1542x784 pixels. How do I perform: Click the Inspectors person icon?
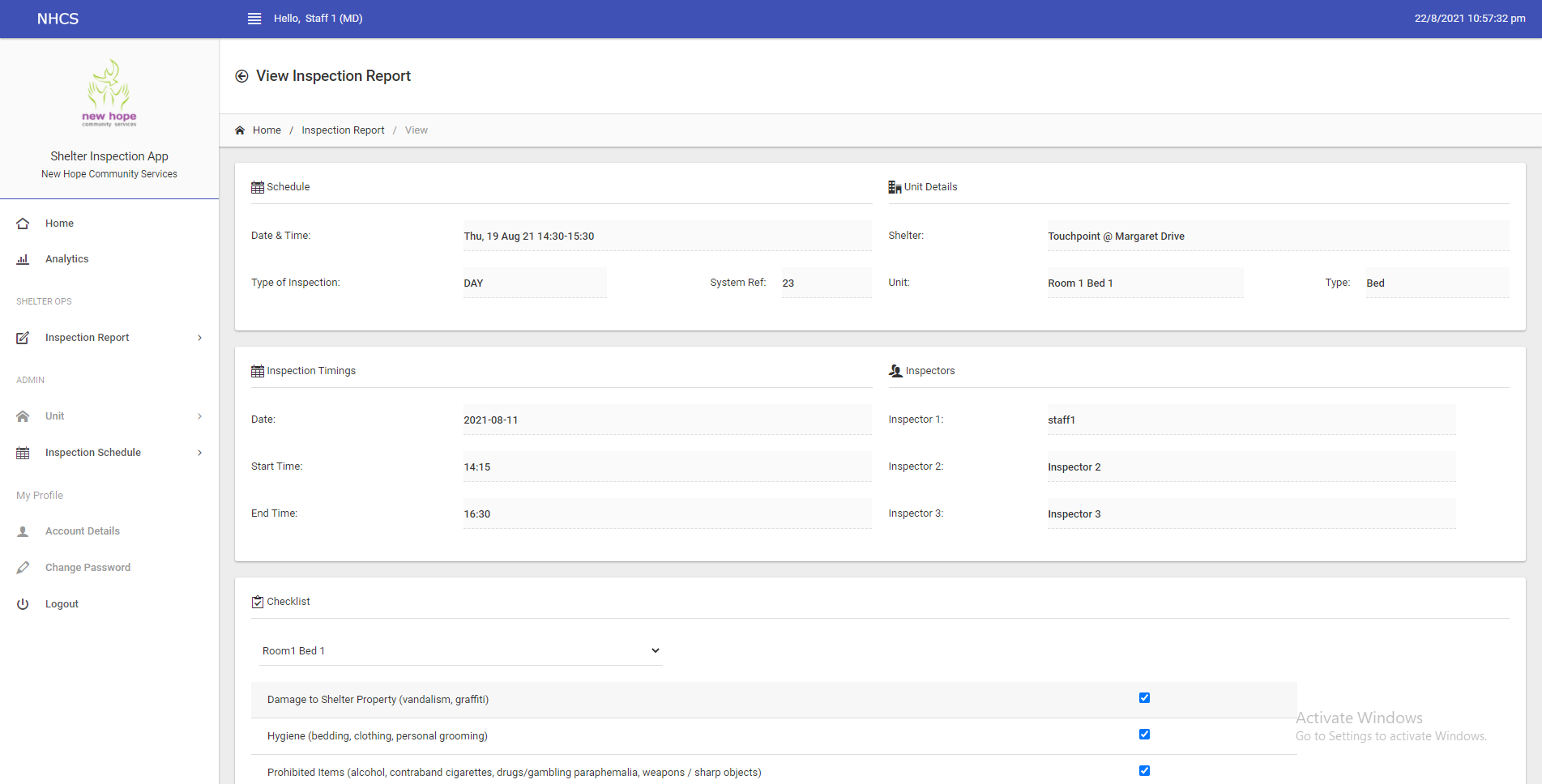pyautogui.click(x=895, y=371)
